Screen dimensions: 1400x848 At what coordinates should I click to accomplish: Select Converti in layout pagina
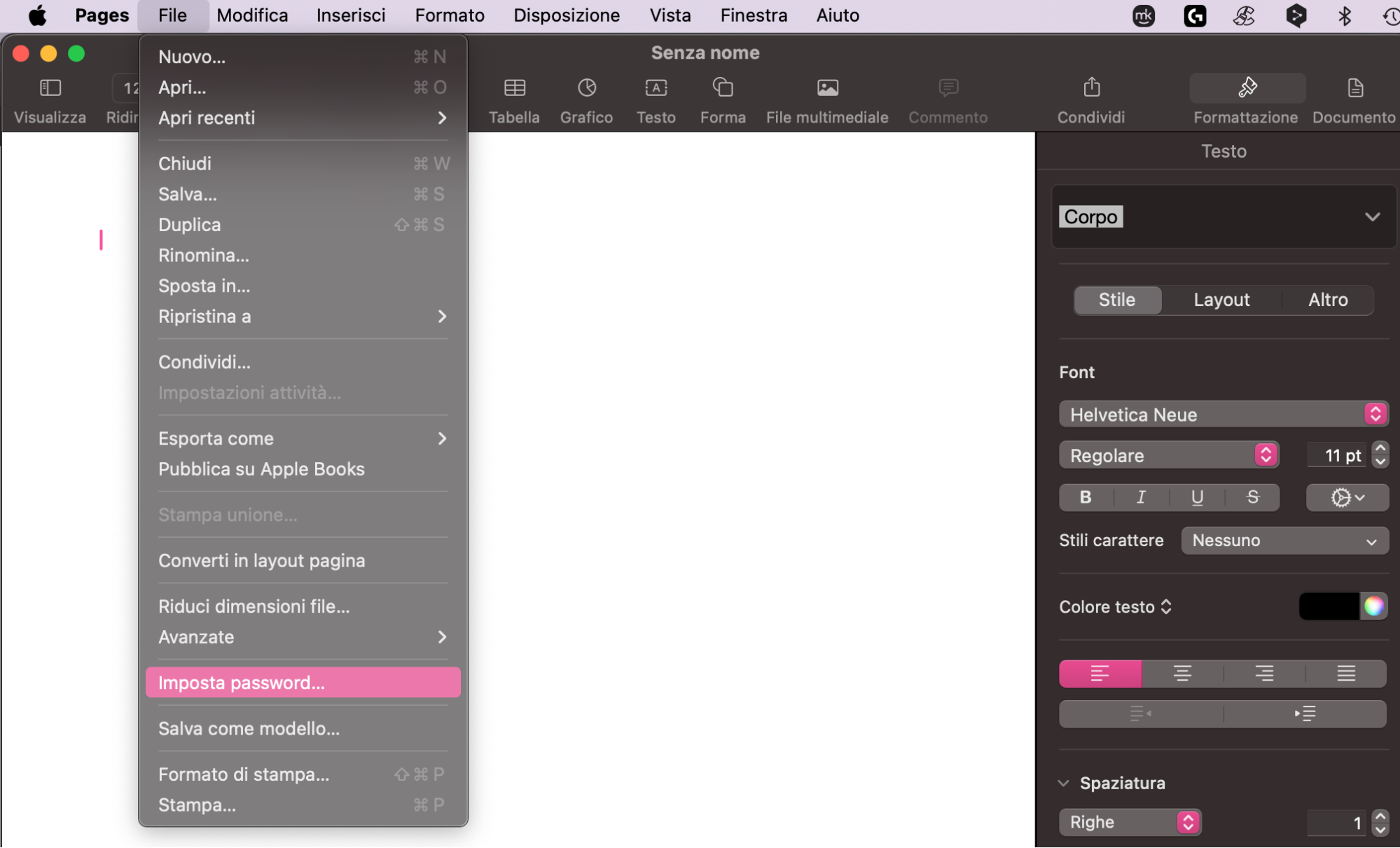coord(303,561)
